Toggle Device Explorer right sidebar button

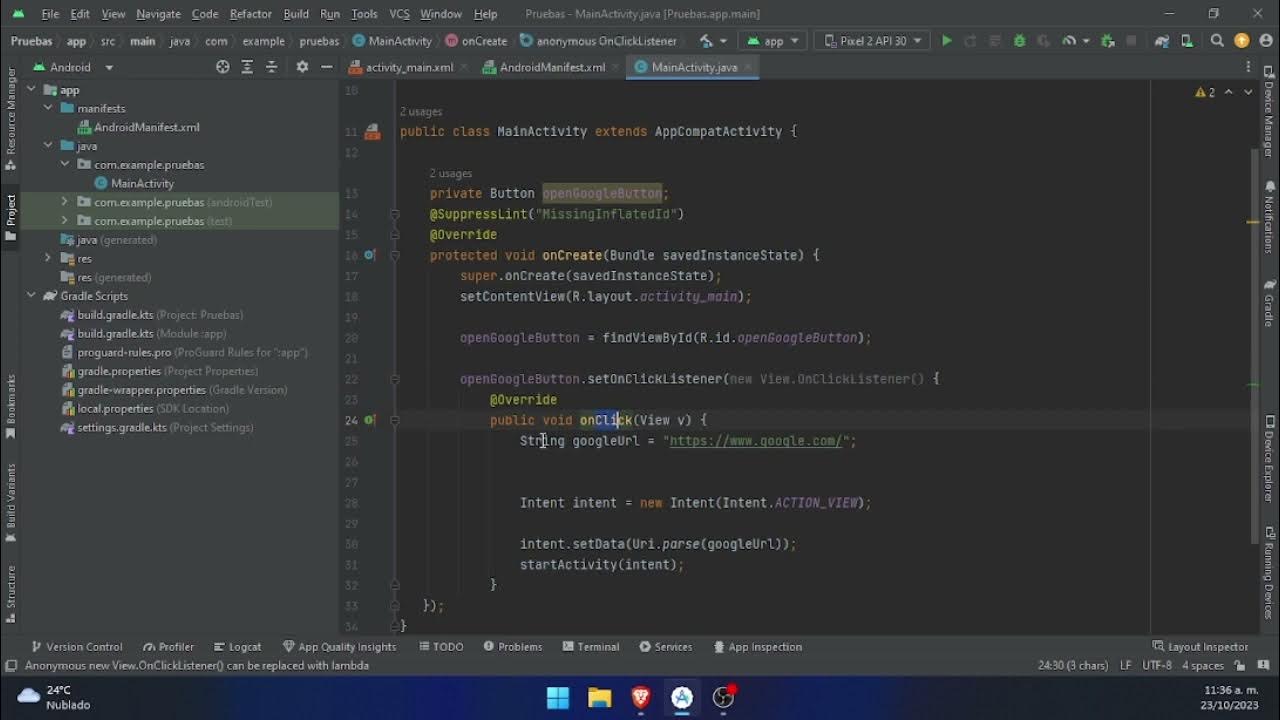1269,458
